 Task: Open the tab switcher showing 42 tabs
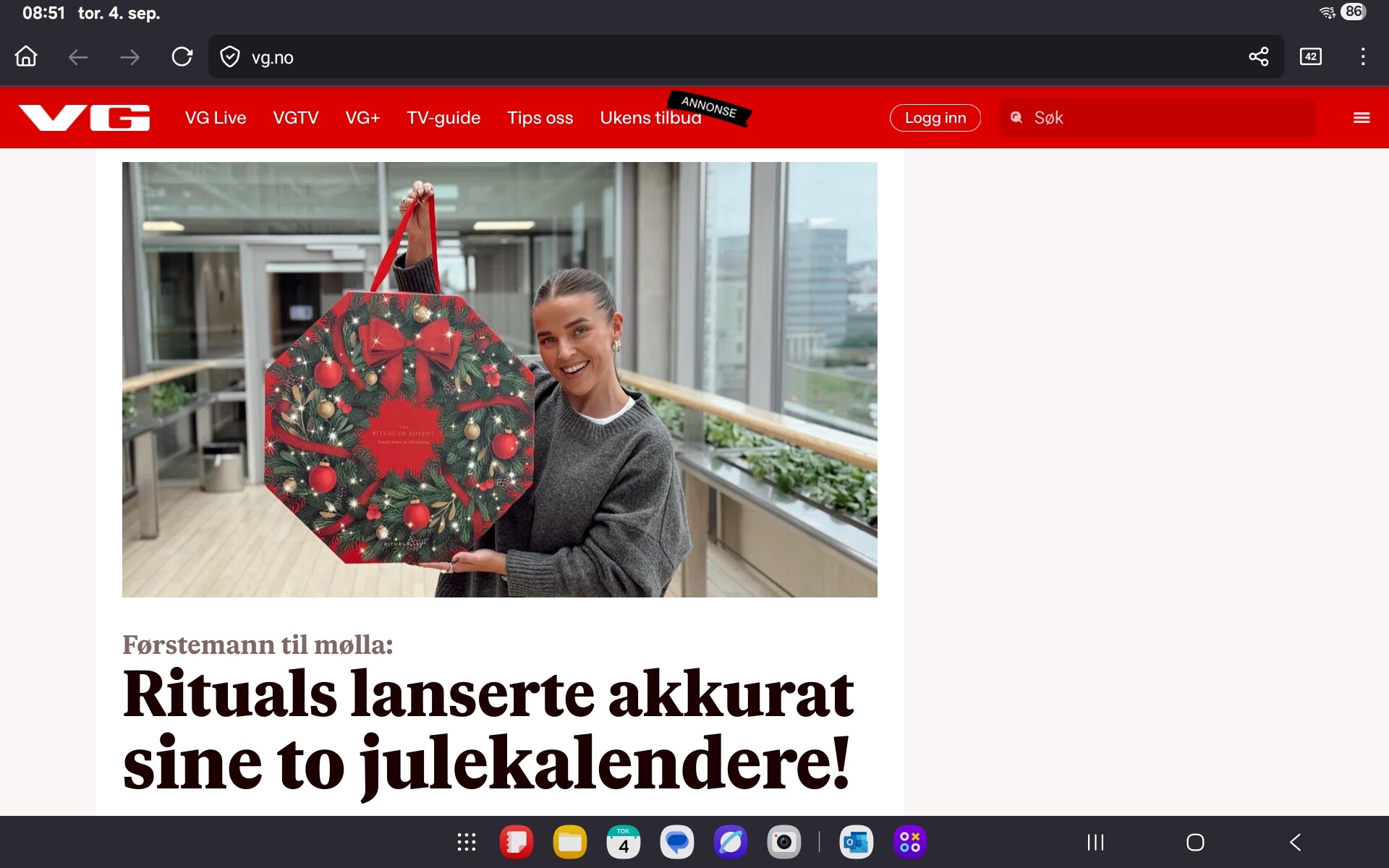click(x=1311, y=56)
